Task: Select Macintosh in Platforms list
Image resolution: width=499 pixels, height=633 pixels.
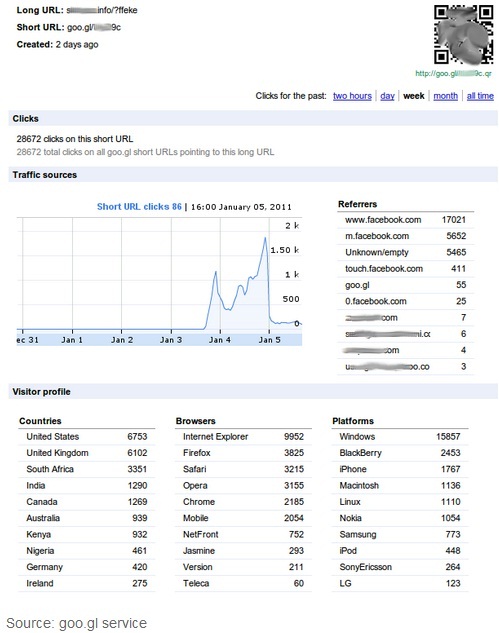Action: (x=400, y=486)
